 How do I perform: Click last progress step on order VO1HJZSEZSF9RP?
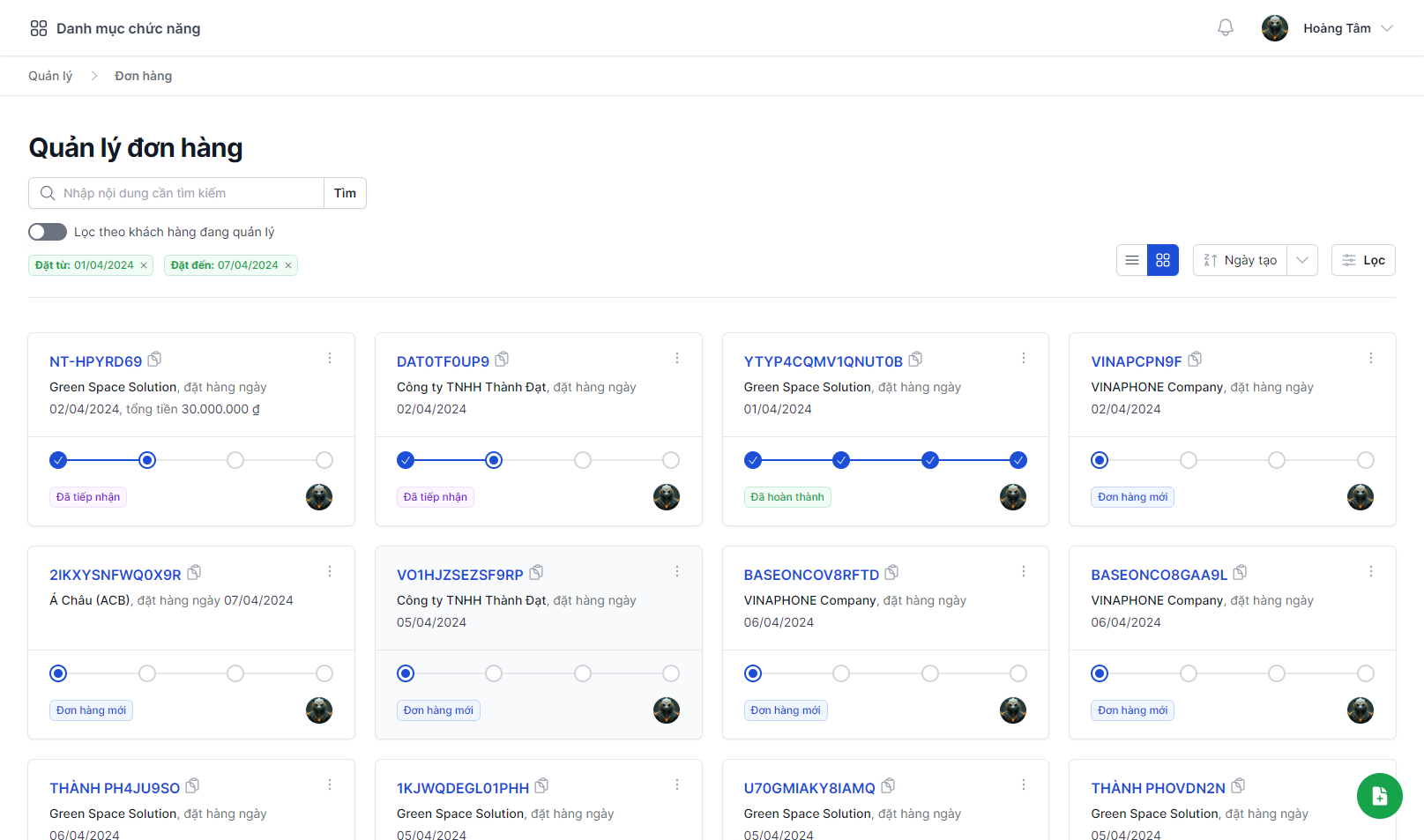pyautogui.click(x=671, y=673)
